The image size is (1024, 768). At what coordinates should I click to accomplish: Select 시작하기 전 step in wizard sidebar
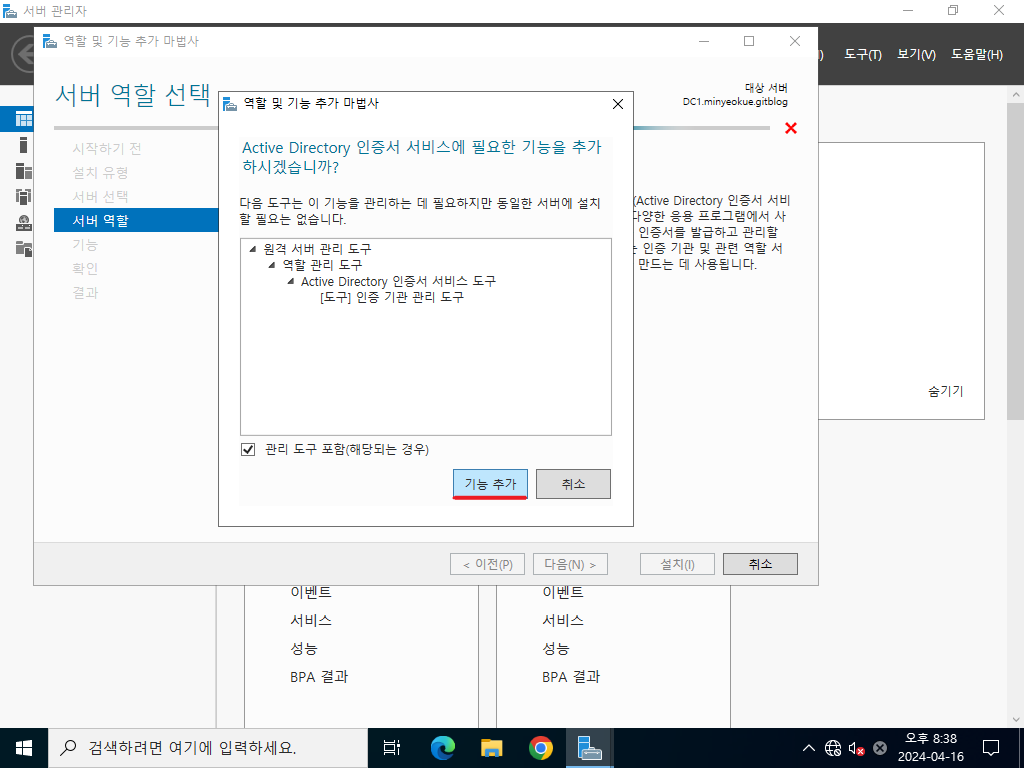pyautogui.click(x=107, y=148)
